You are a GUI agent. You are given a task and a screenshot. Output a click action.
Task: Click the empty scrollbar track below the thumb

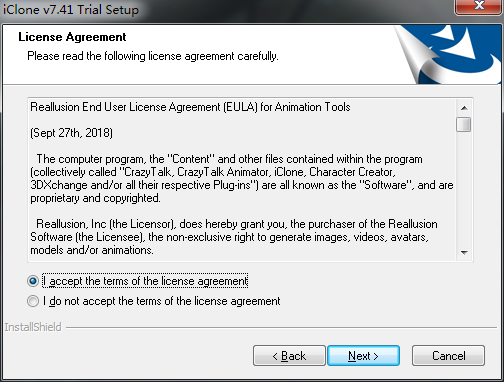point(464,189)
